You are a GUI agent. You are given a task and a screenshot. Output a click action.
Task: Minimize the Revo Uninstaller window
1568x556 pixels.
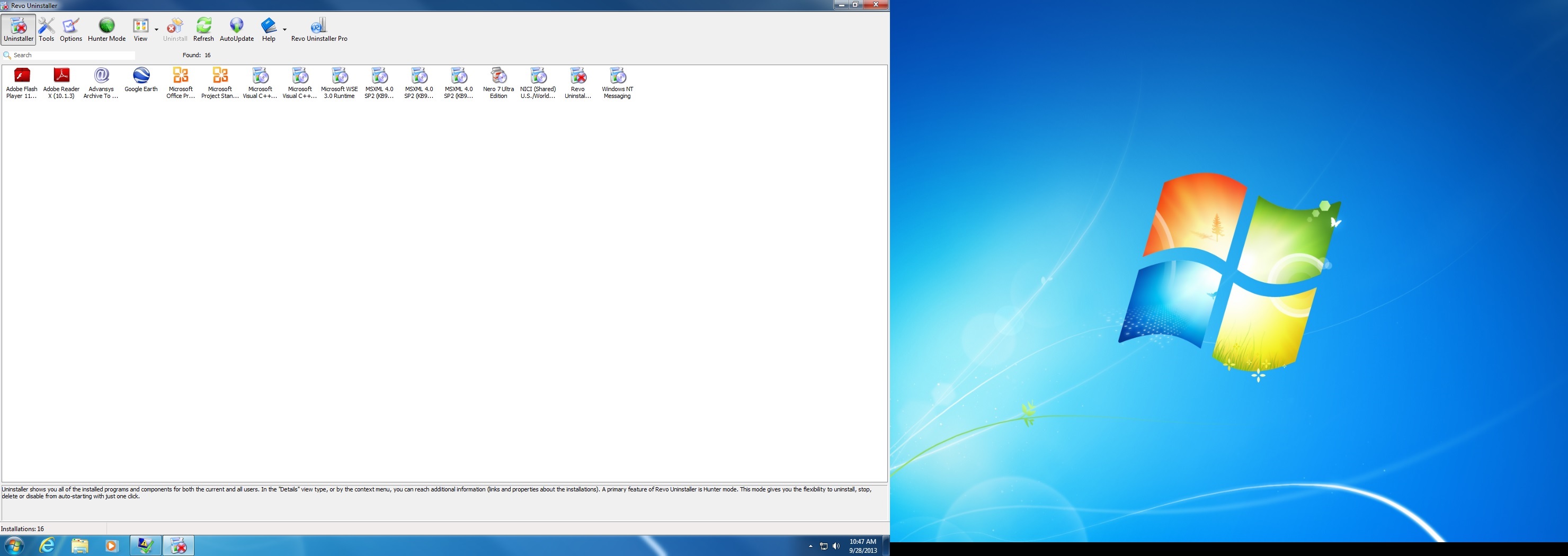[842, 4]
